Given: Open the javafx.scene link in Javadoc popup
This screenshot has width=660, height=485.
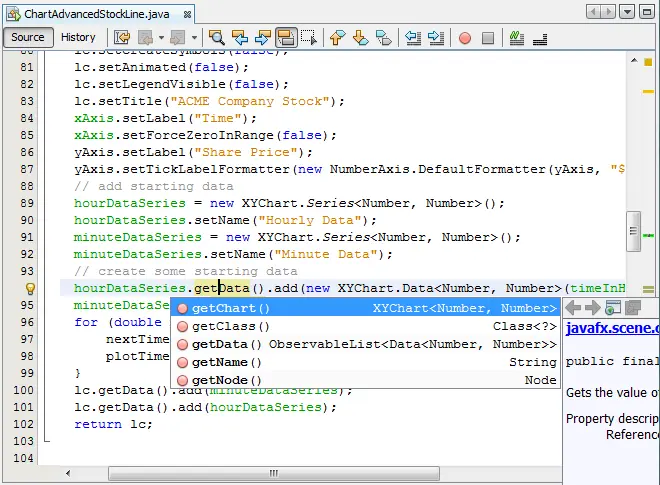Looking at the screenshot, I should [x=612, y=328].
